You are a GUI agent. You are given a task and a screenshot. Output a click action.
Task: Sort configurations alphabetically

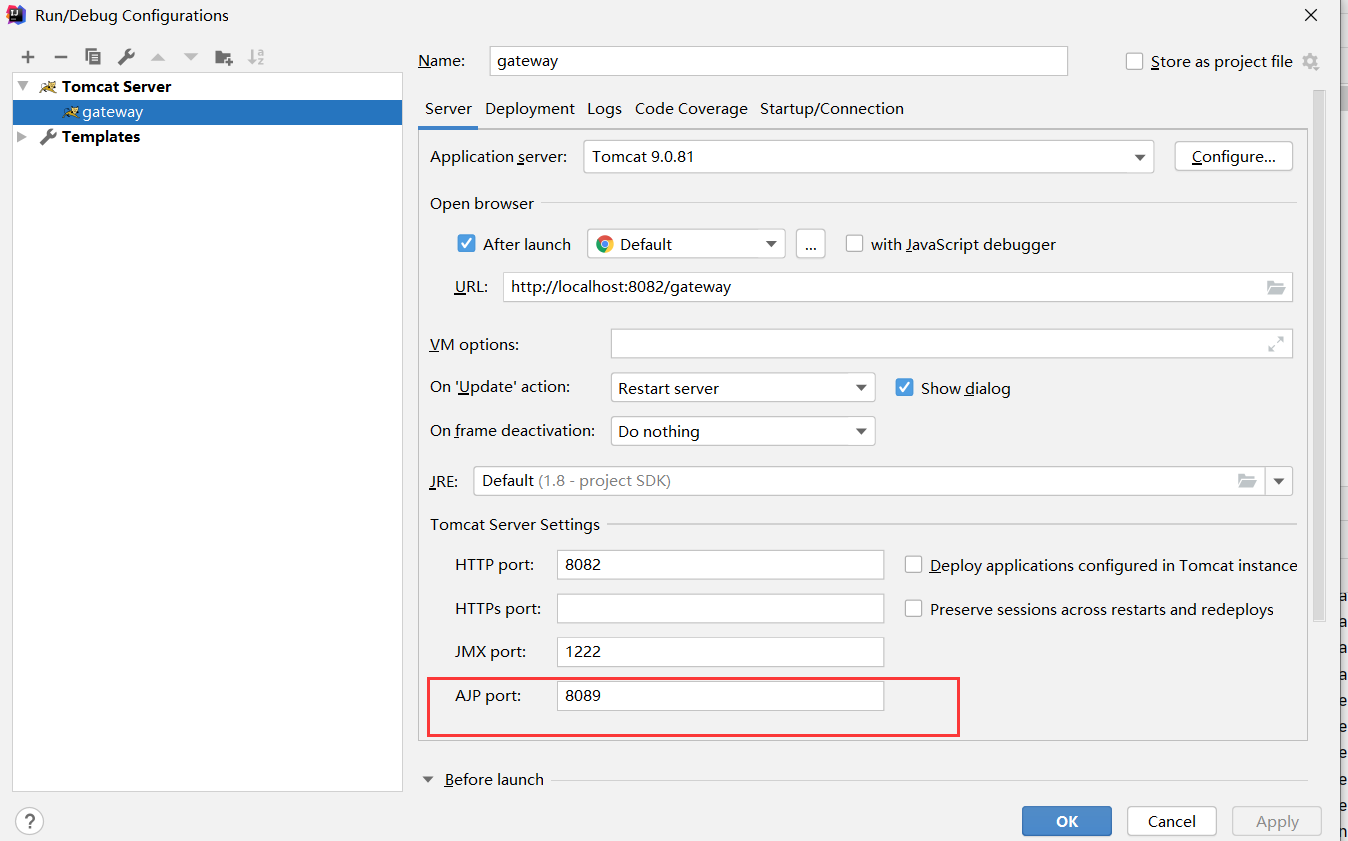click(x=257, y=56)
